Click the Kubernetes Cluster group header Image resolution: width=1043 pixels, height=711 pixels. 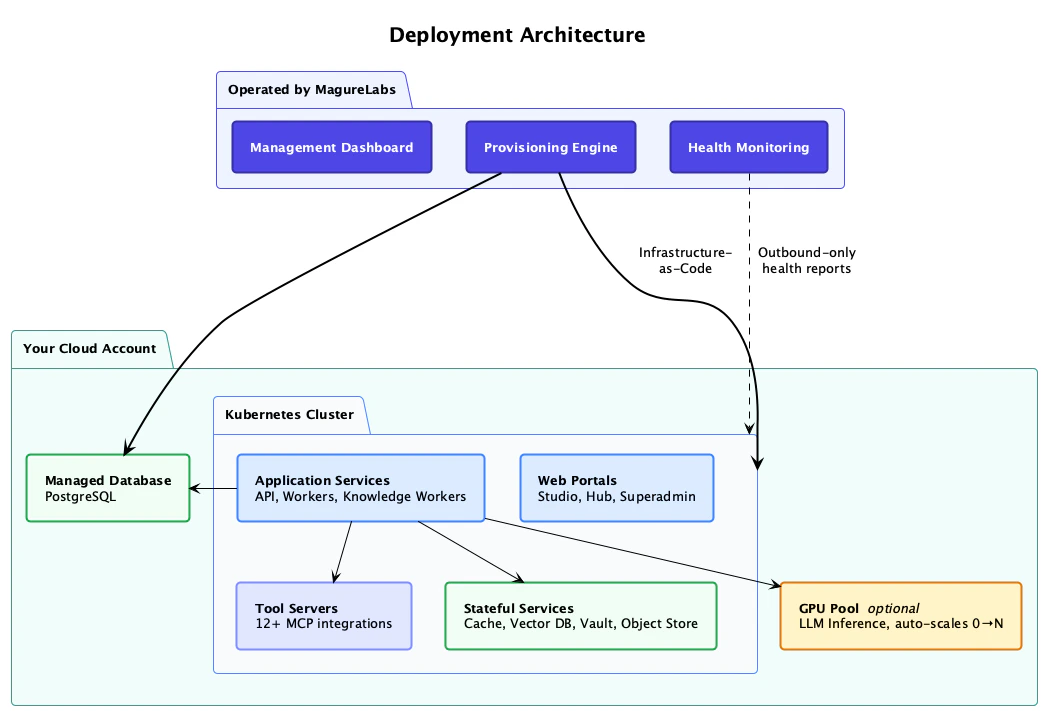tap(289, 414)
